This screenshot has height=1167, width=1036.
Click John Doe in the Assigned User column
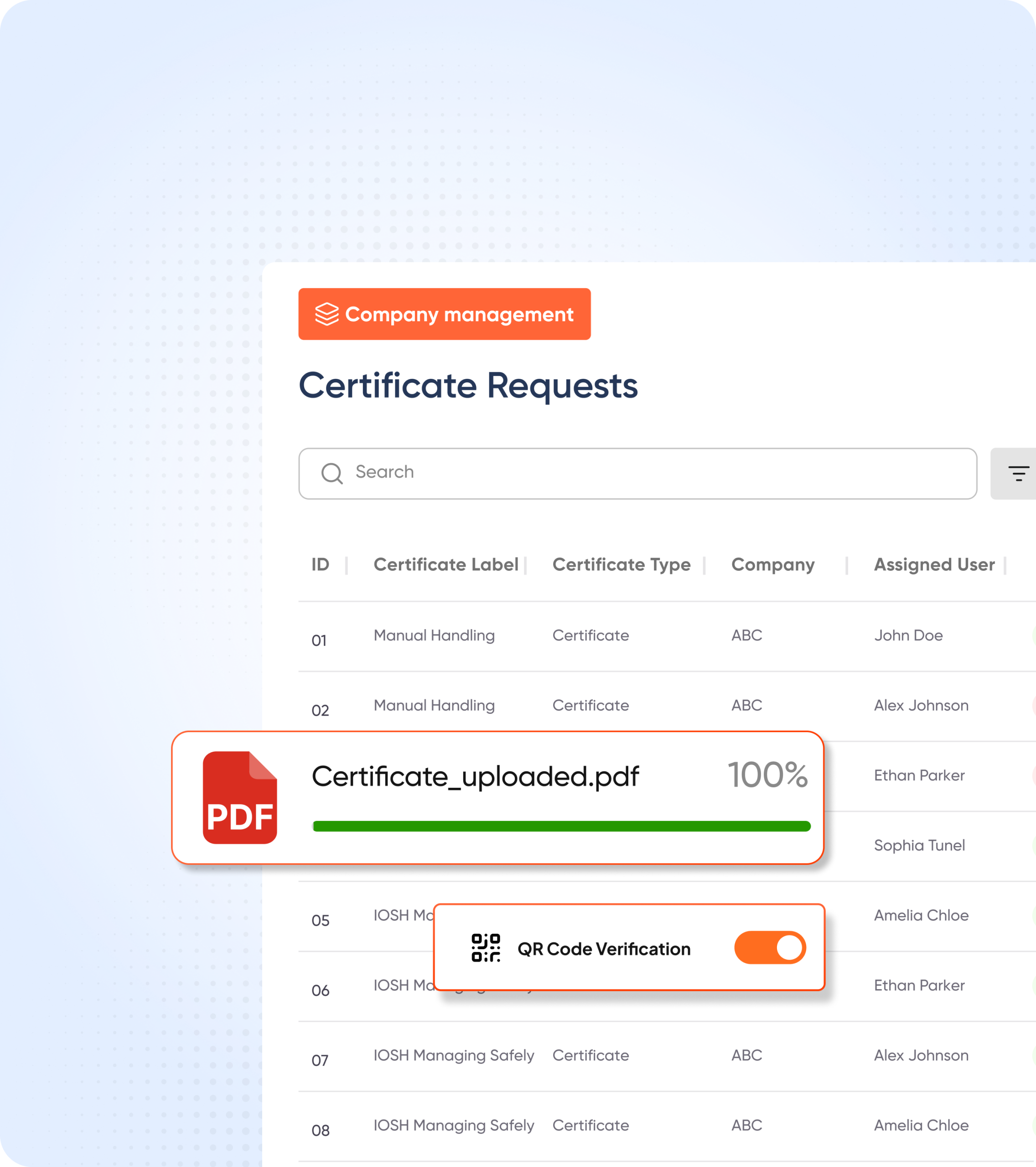pos(908,635)
